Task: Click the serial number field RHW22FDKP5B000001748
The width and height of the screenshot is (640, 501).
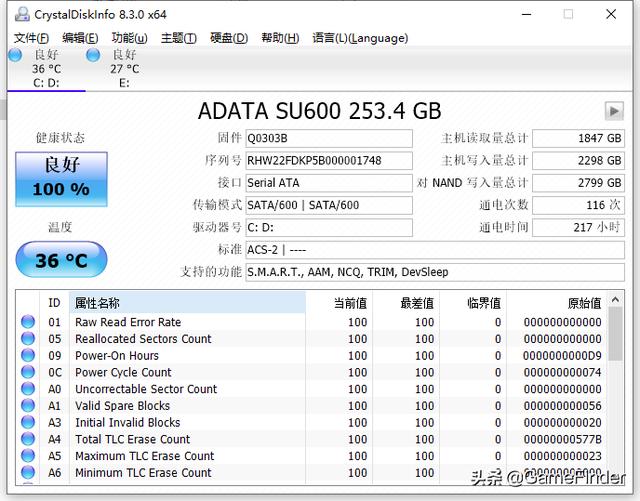Action: tap(329, 160)
